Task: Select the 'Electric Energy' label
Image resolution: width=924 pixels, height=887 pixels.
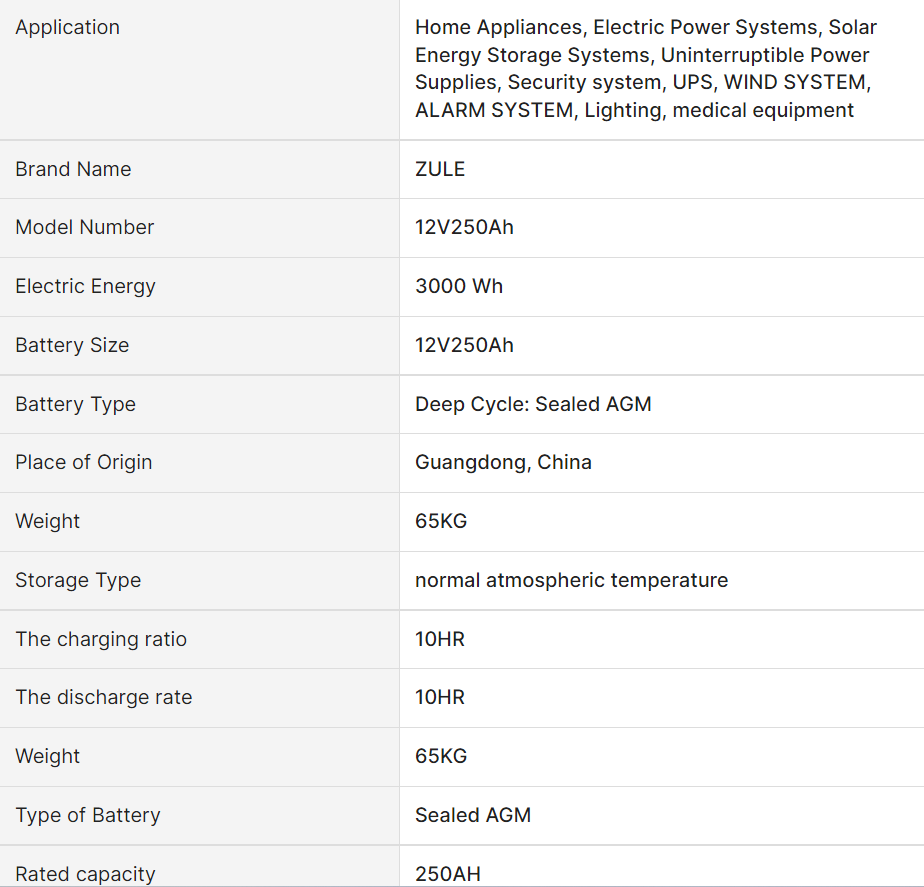Action: [85, 286]
